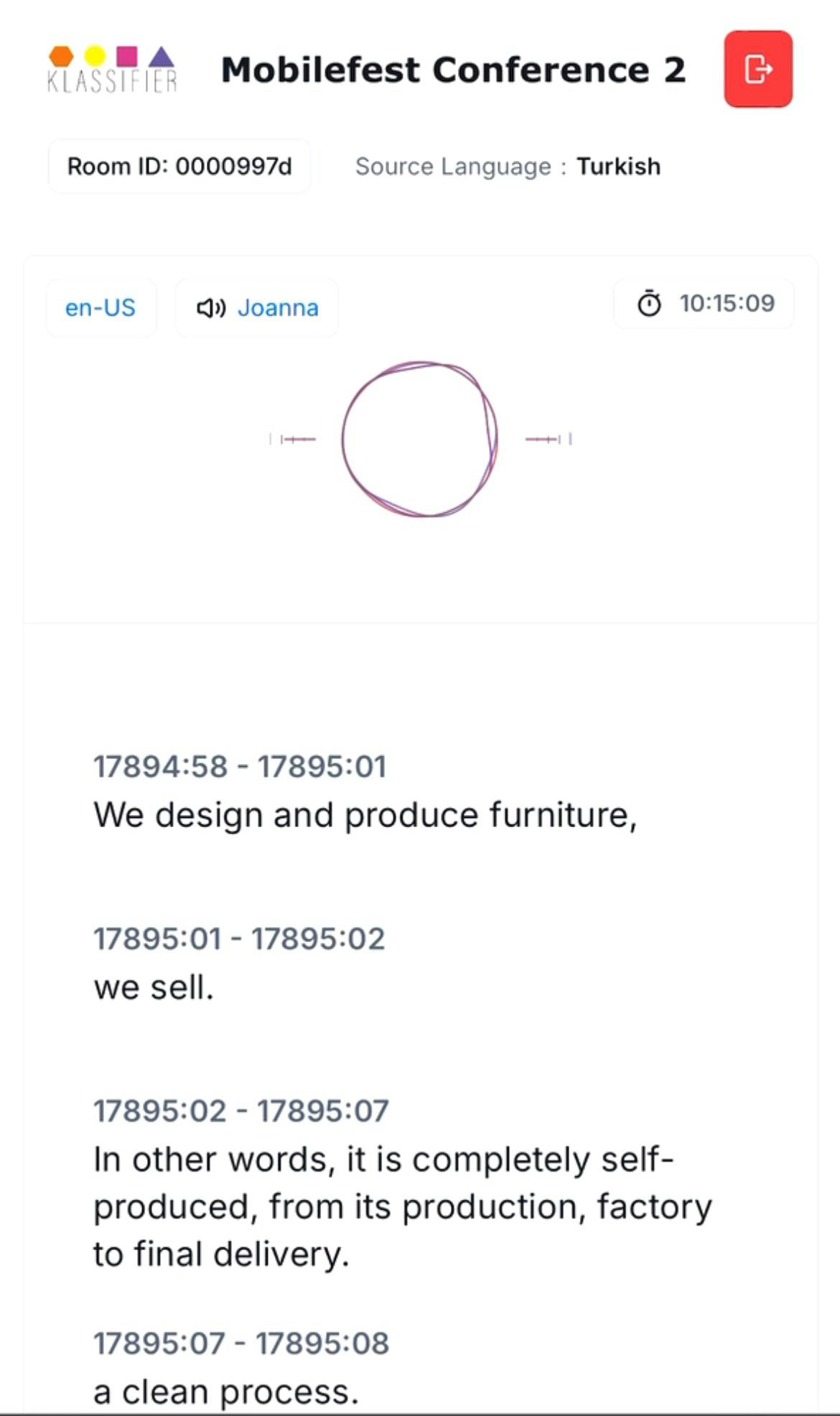Click the Klassifier logo

coord(112,70)
